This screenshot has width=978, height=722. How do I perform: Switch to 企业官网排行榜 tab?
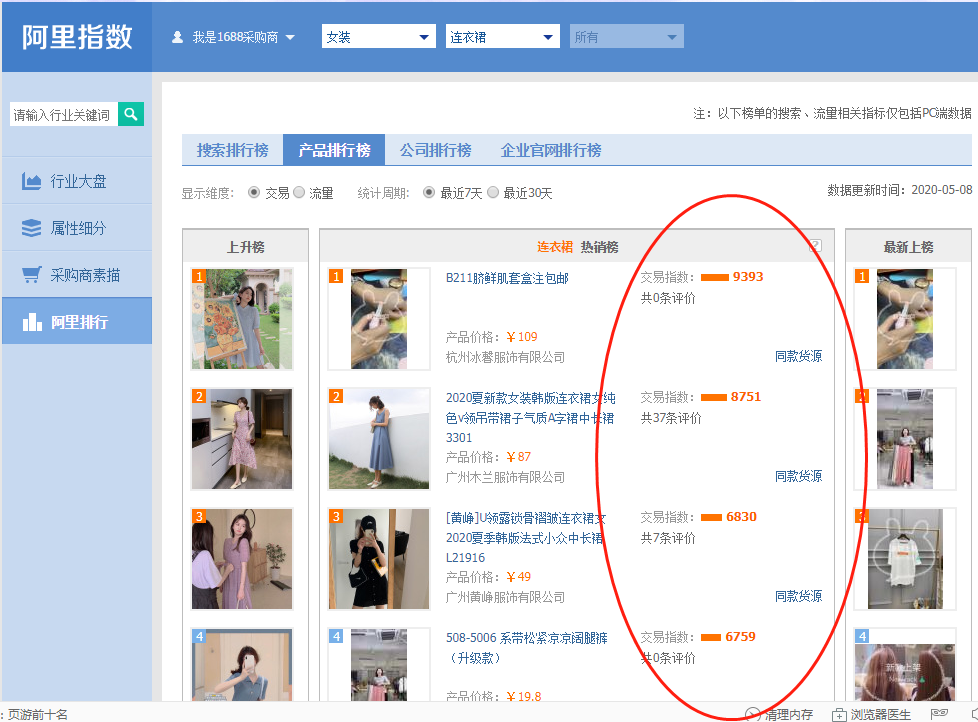tap(551, 150)
